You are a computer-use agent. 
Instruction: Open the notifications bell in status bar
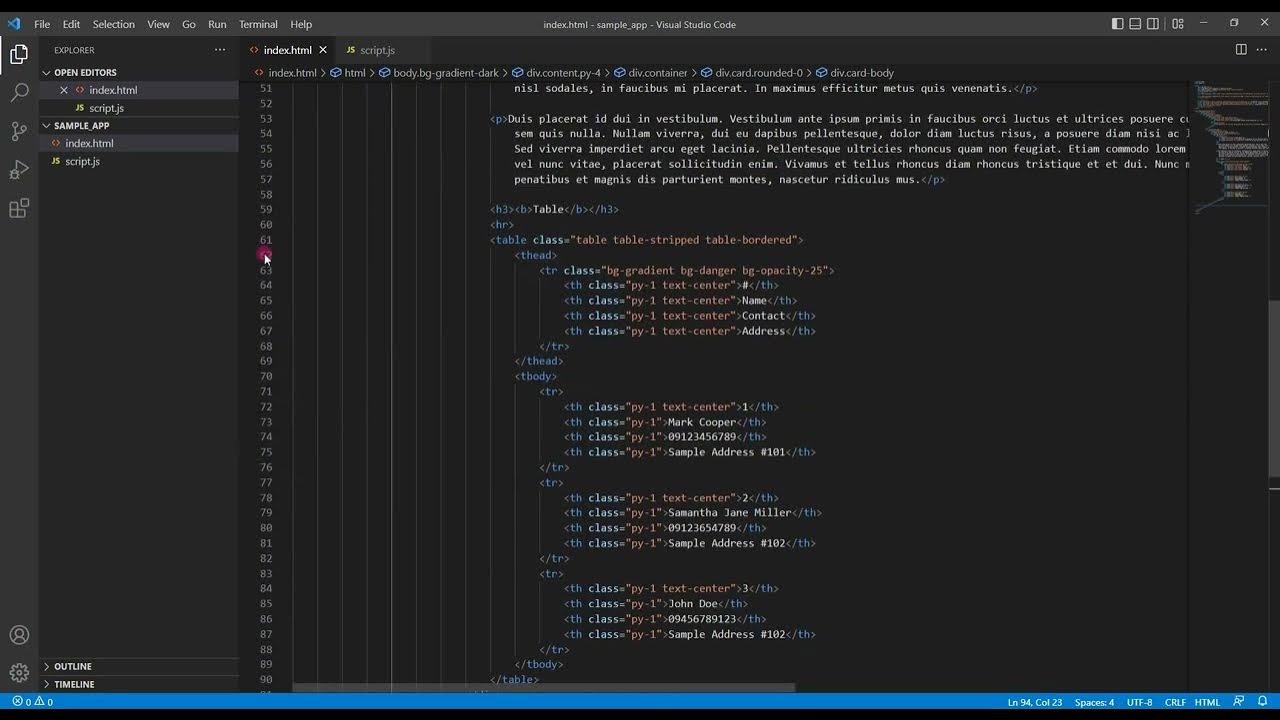[1262, 702]
